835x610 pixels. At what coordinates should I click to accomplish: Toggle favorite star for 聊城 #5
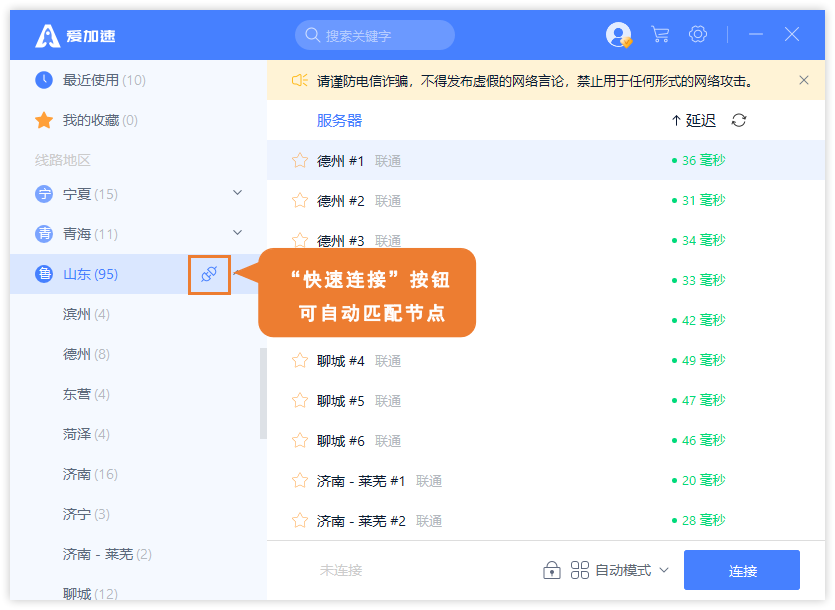tap(299, 401)
